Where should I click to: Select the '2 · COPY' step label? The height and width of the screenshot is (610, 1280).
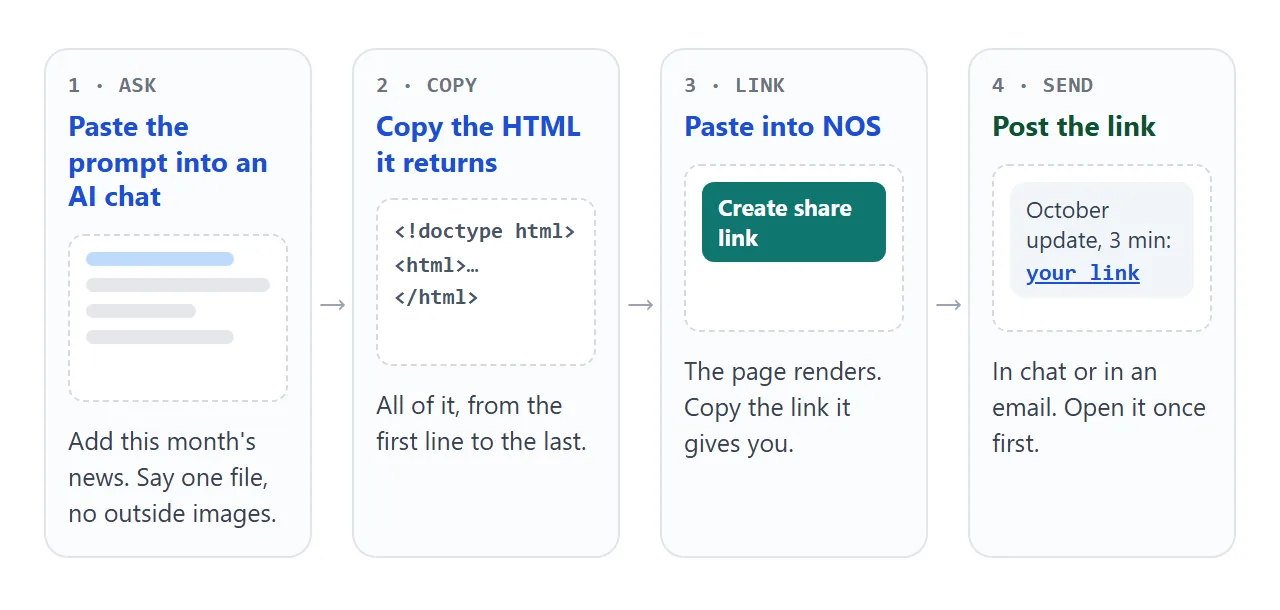(427, 85)
